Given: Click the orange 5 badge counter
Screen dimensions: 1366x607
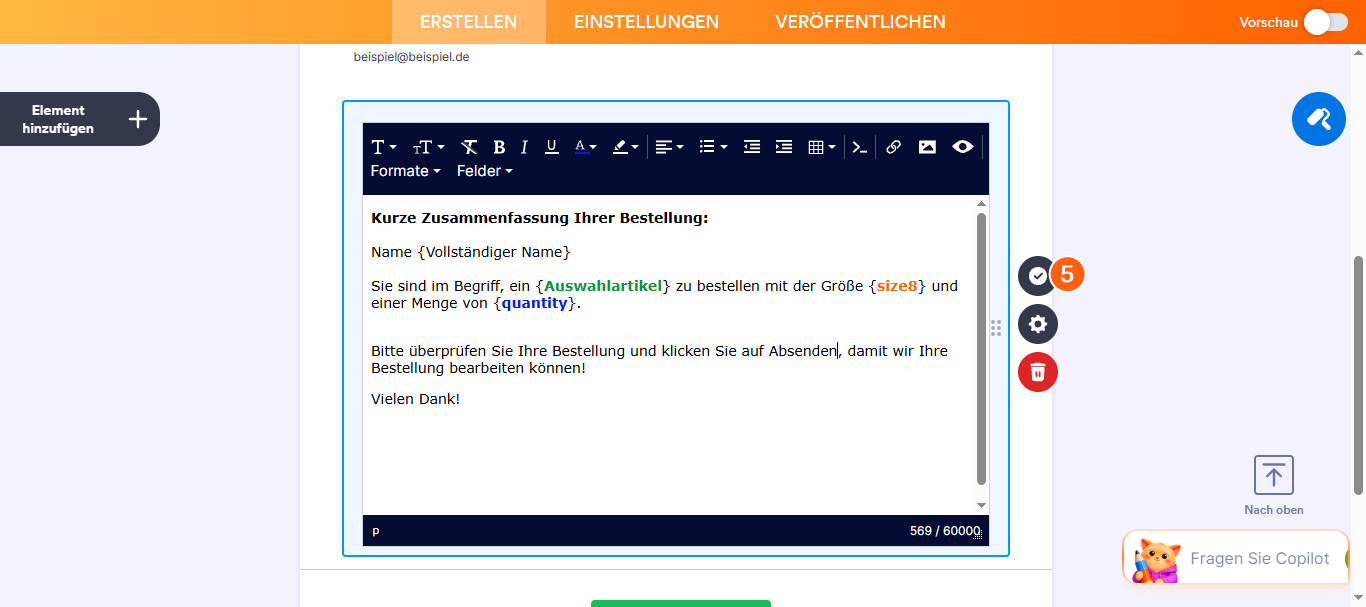Looking at the screenshot, I should click(1067, 275).
